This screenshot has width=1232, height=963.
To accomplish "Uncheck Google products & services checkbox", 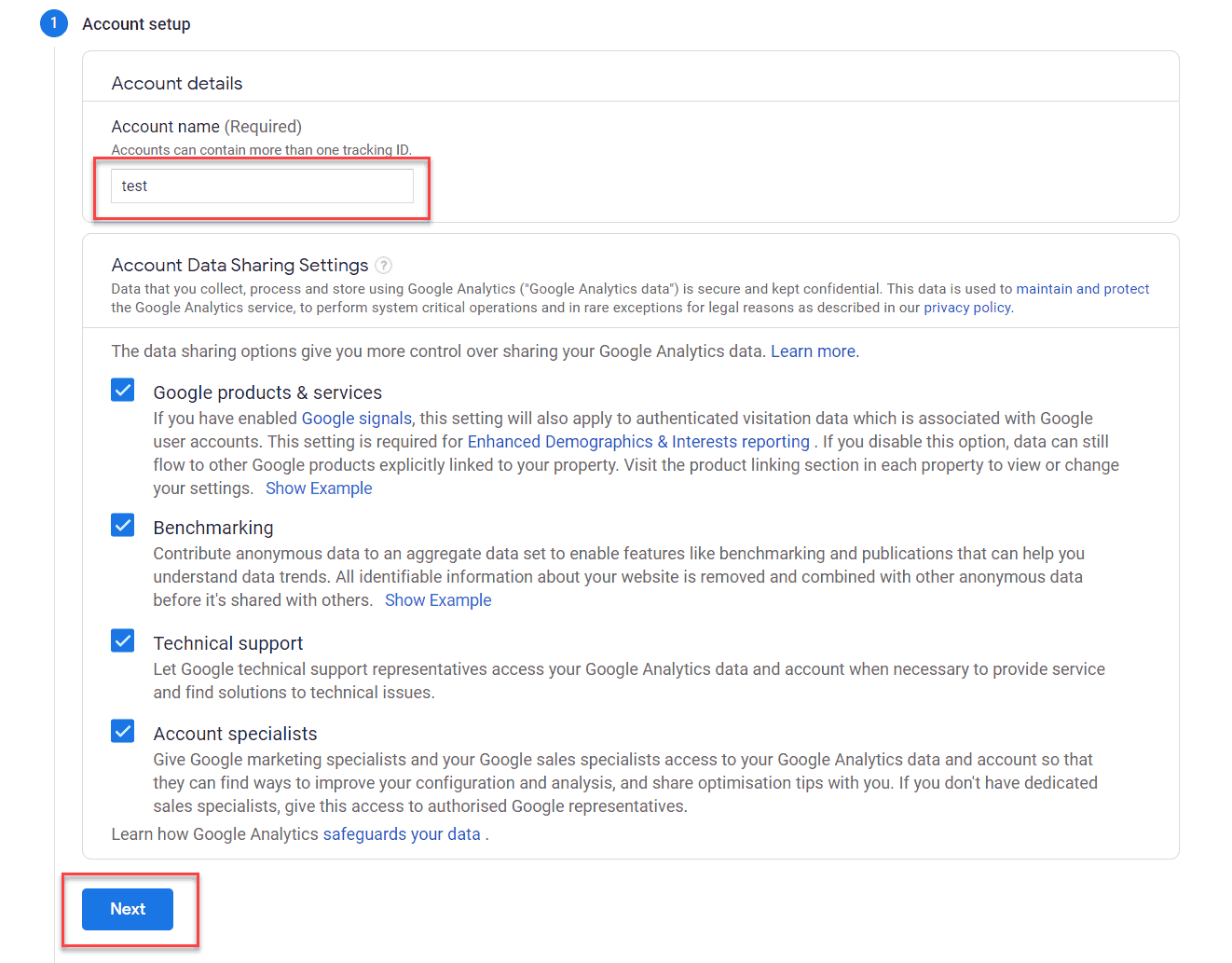I will pyautogui.click(x=123, y=390).
